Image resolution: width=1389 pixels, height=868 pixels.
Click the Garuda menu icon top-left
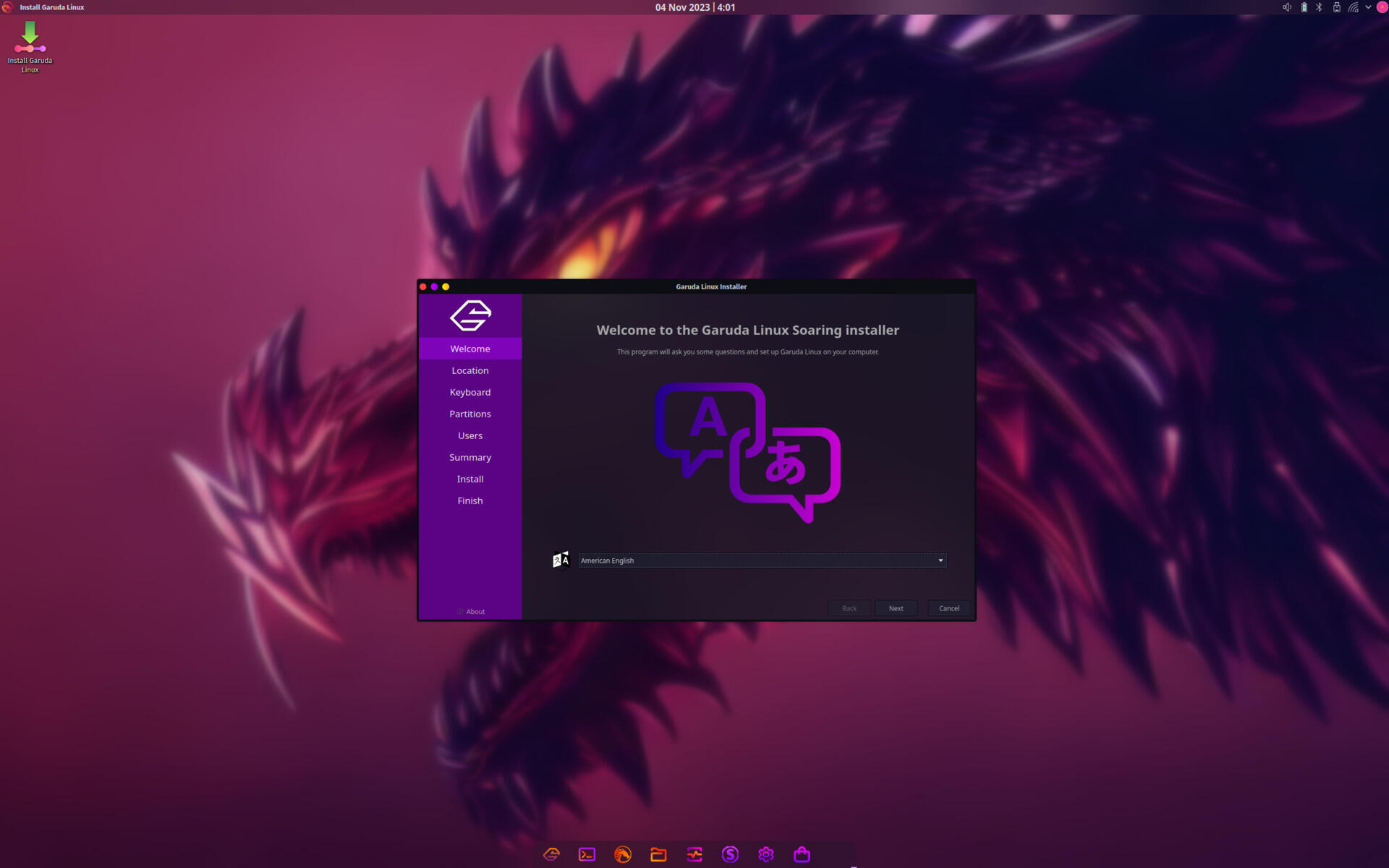coord(7,7)
